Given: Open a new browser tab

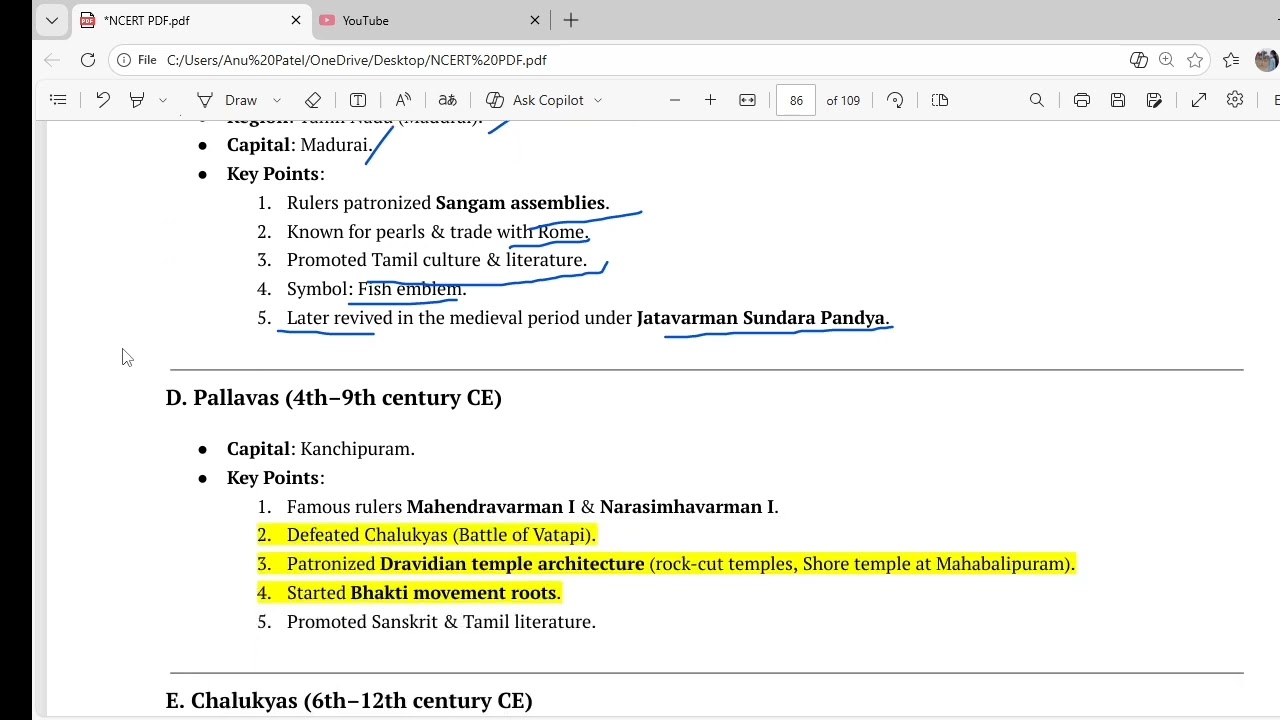Looking at the screenshot, I should coord(571,20).
